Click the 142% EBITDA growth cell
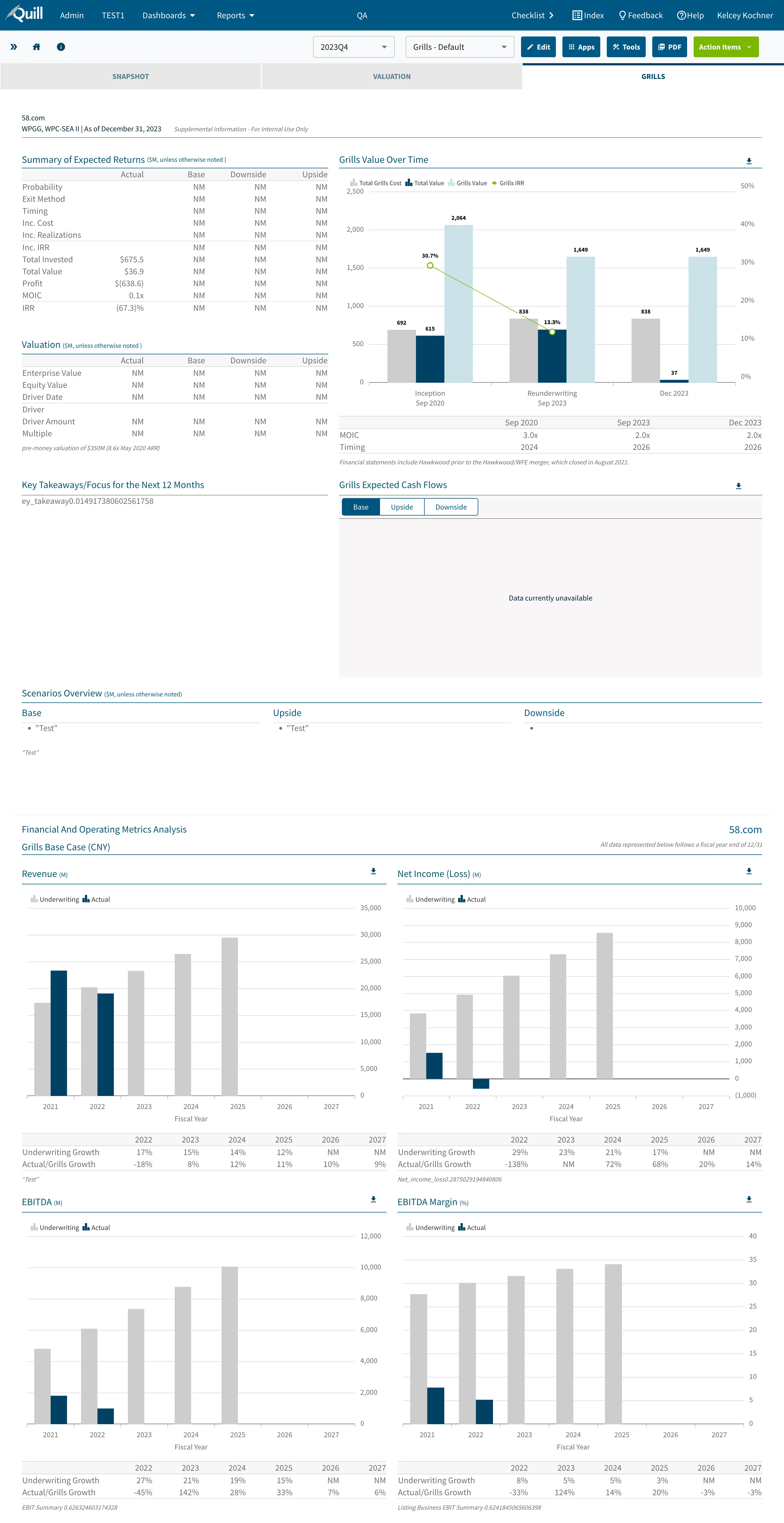784x1523 pixels. tap(189, 1492)
